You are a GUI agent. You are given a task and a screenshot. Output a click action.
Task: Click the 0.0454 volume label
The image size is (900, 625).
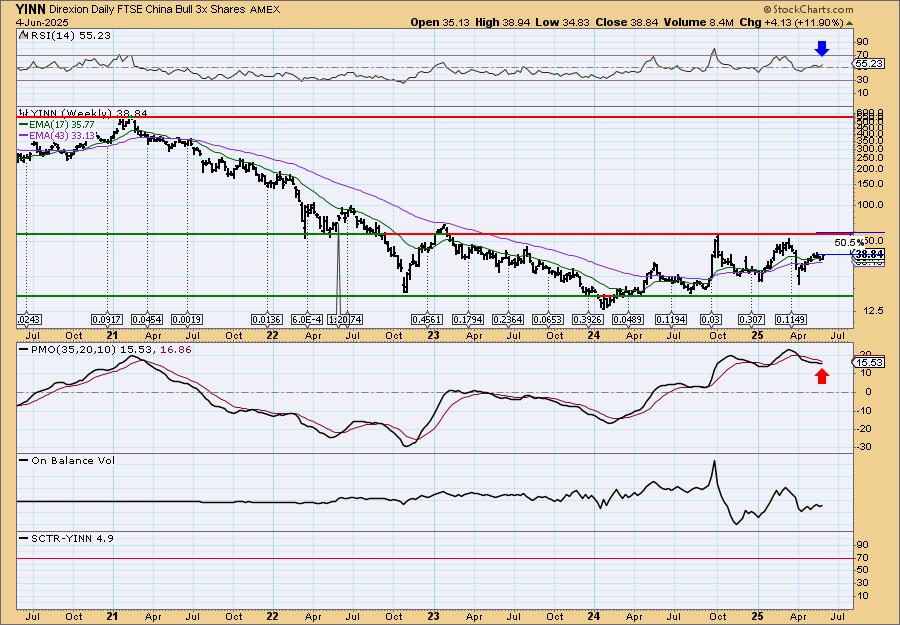tap(147, 319)
